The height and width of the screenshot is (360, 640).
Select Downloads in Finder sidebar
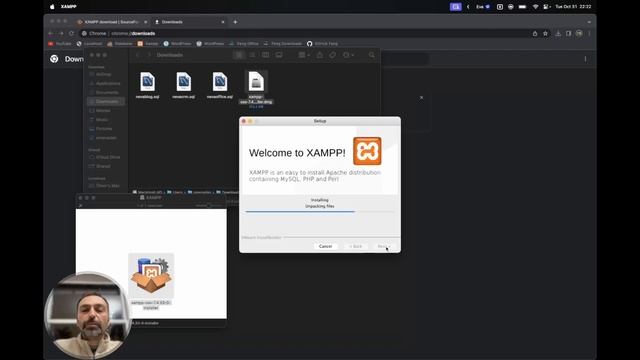[106, 101]
